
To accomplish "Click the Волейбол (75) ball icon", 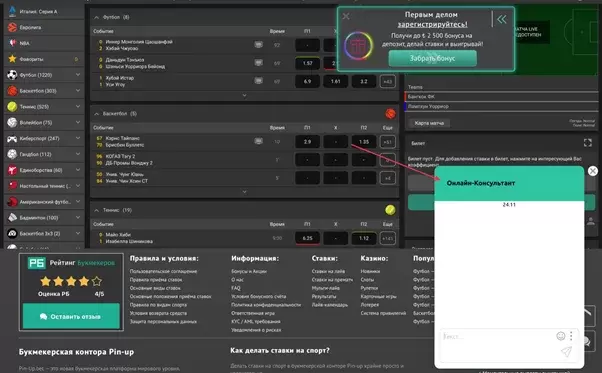I will [x=12, y=122].
